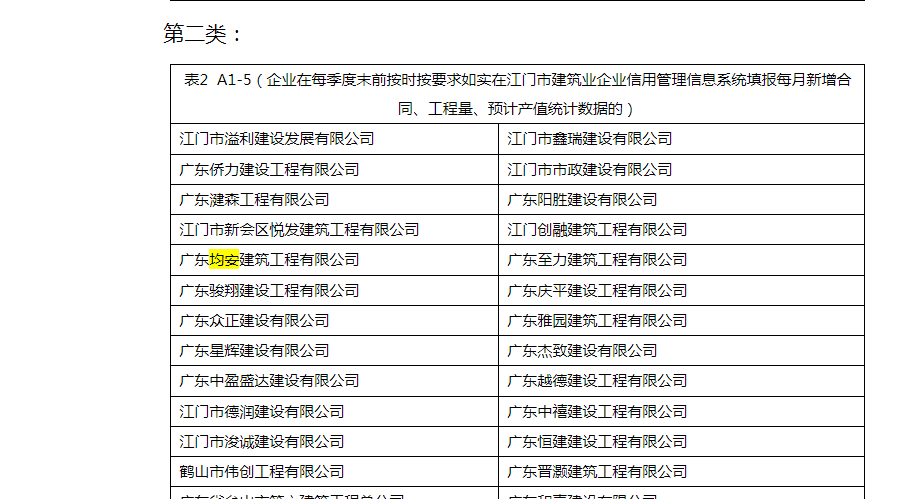Select the 广东众正建设有限公司 cell
Image resolution: width=916 pixels, height=499 pixels.
tap(254, 321)
